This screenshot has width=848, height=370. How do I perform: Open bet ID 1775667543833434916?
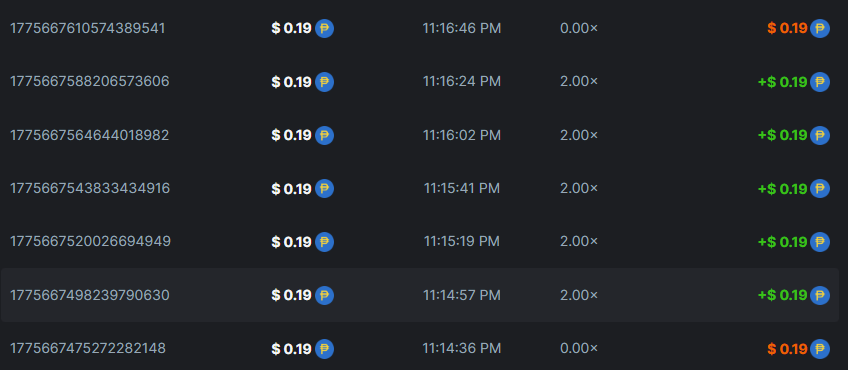90,188
